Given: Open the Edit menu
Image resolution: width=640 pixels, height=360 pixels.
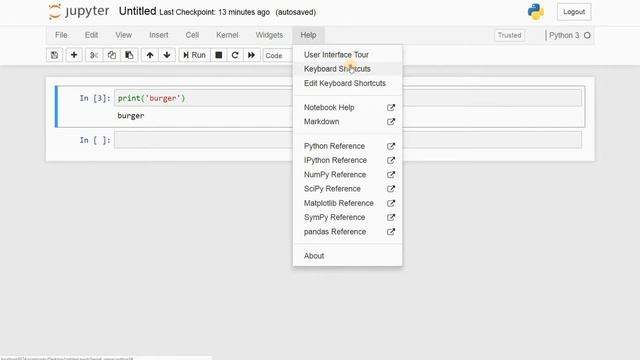Looking at the screenshot, I should 91,35.
